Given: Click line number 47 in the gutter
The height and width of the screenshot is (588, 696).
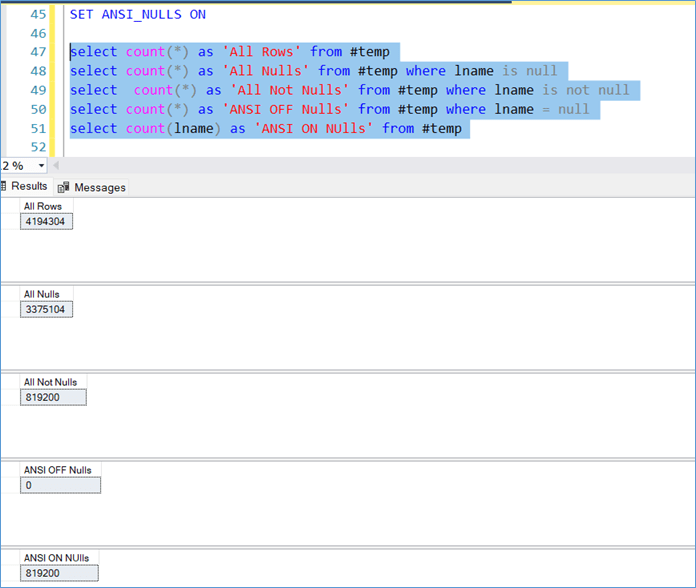Looking at the screenshot, I should point(38,52).
